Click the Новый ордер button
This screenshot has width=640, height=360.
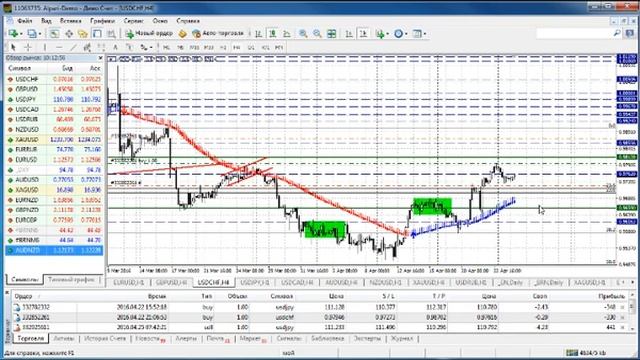[149, 33]
